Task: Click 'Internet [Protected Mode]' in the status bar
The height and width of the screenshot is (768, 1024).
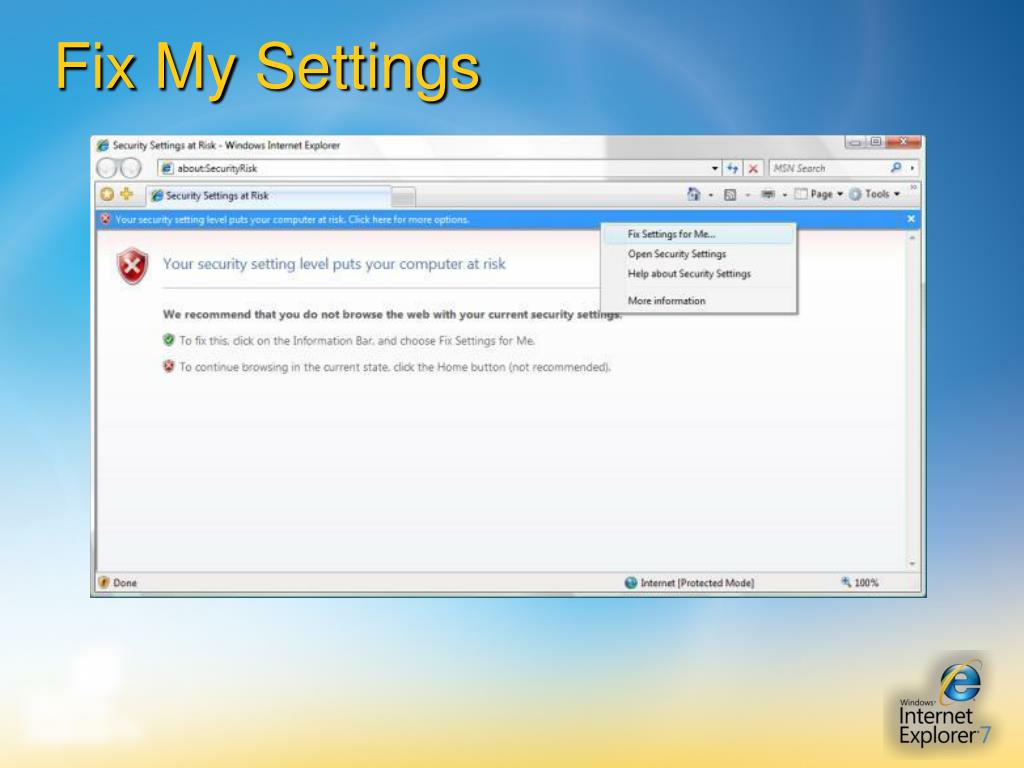Action: 697,583
